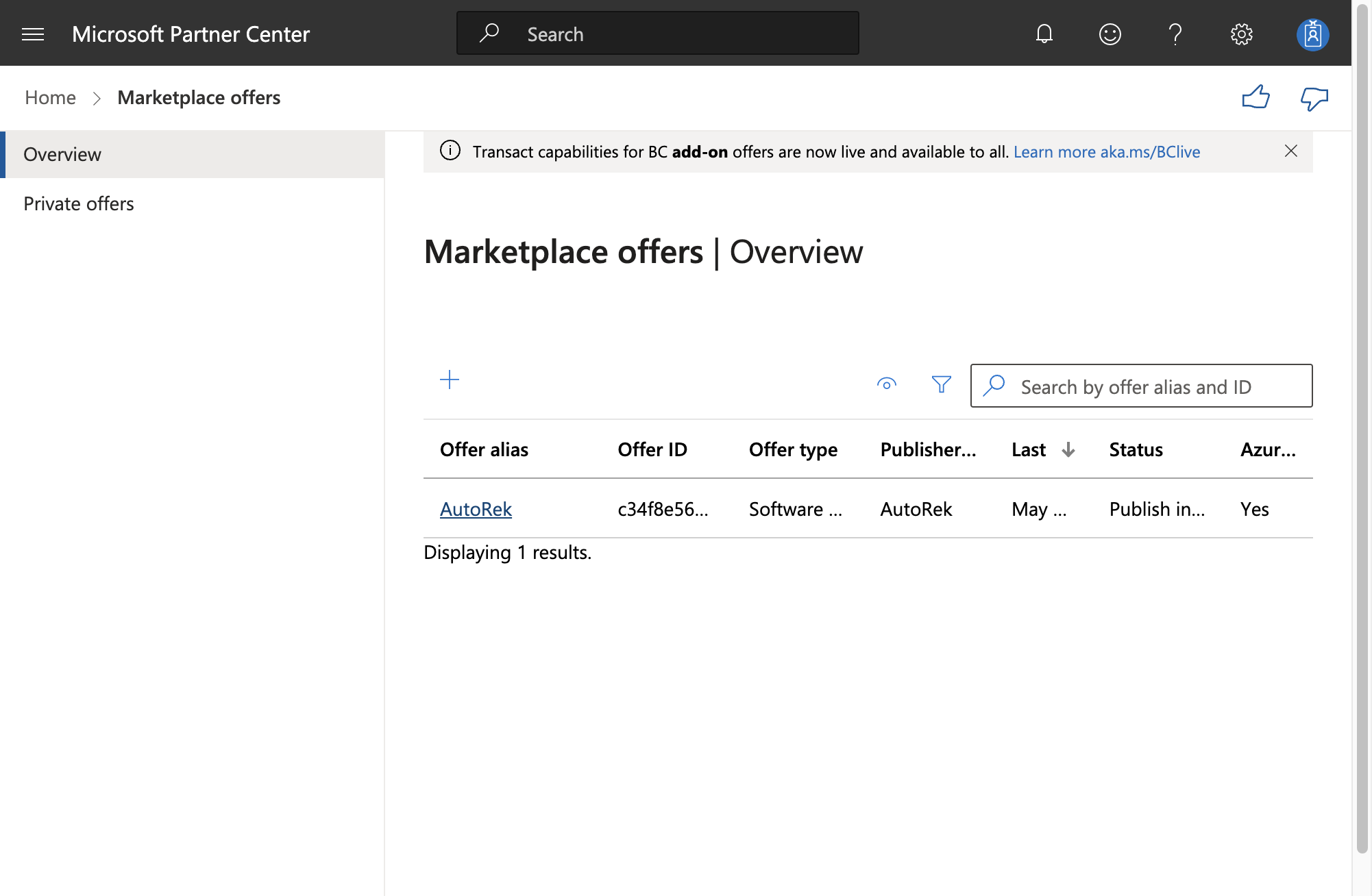This screenshot has width=1372, height=896.
Task: Click the Yes cell in the Azur... column
Action: tap(1254, 509)
